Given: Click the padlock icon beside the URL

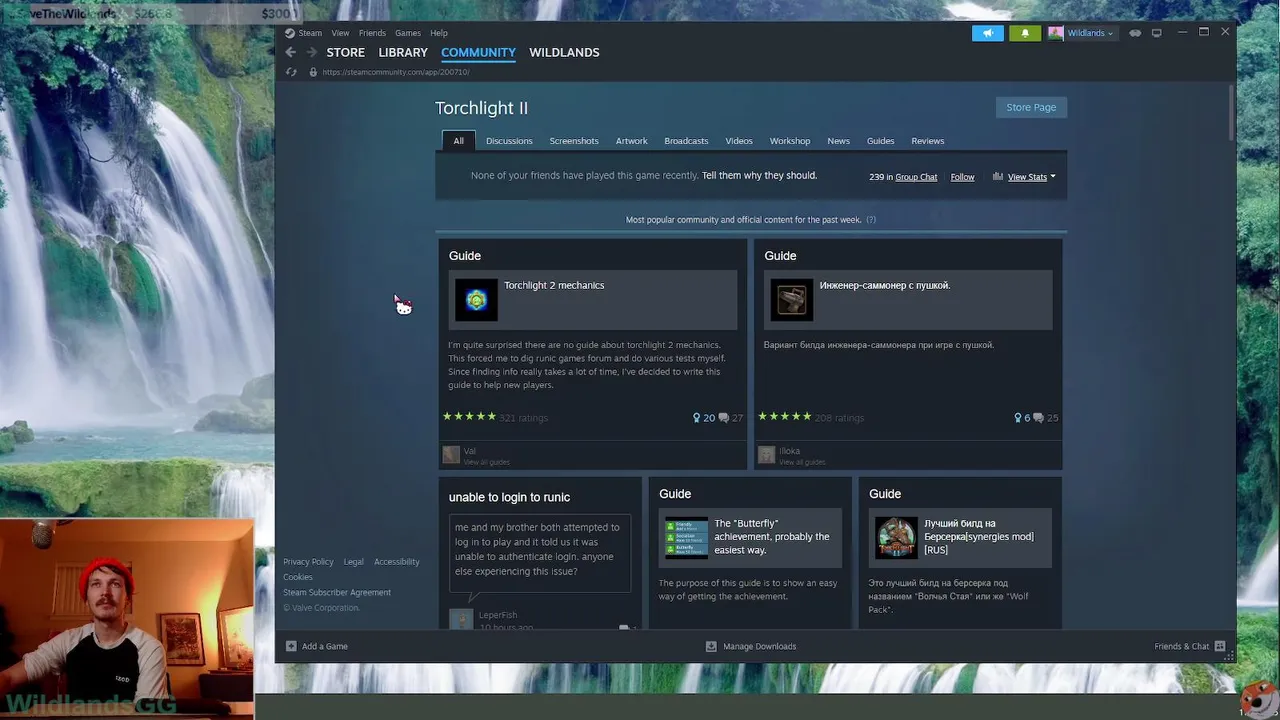Looking at the screenshot, I should 313,72.
